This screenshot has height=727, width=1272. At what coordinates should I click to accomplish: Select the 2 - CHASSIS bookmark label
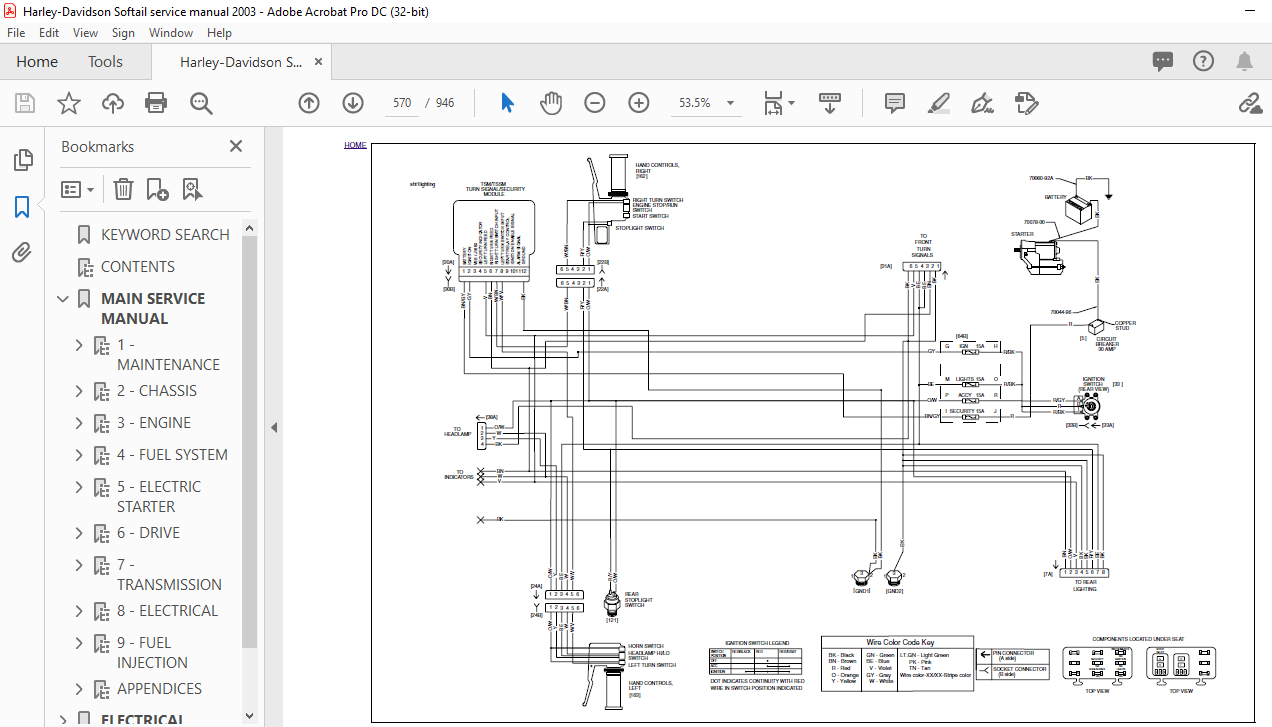[157, 391]
